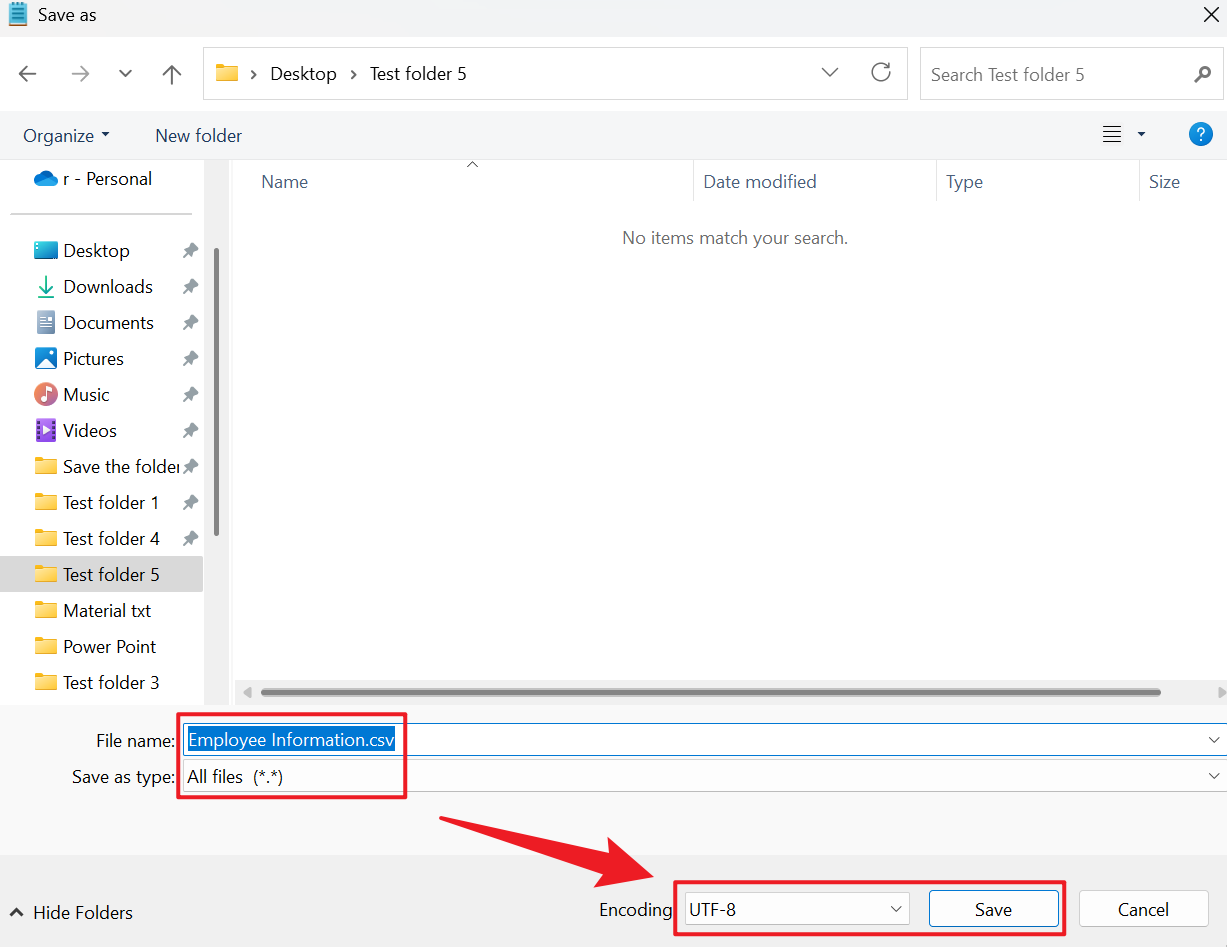The image size is (1227, 947).
Task: Navigate back using the back arrow
Action: (x=27, y=73)
